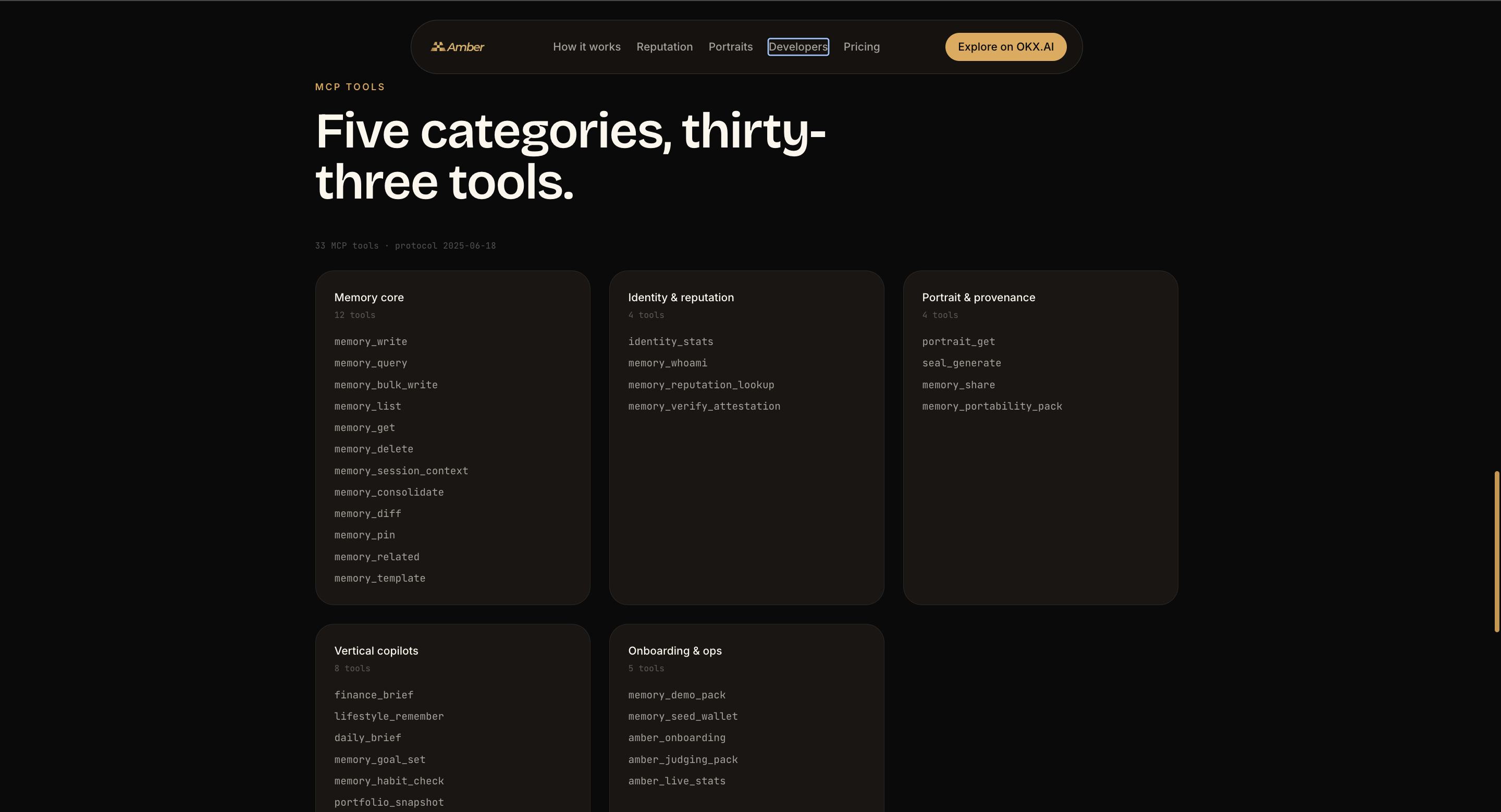Click the Vertical copilots card title

(376, 650)
